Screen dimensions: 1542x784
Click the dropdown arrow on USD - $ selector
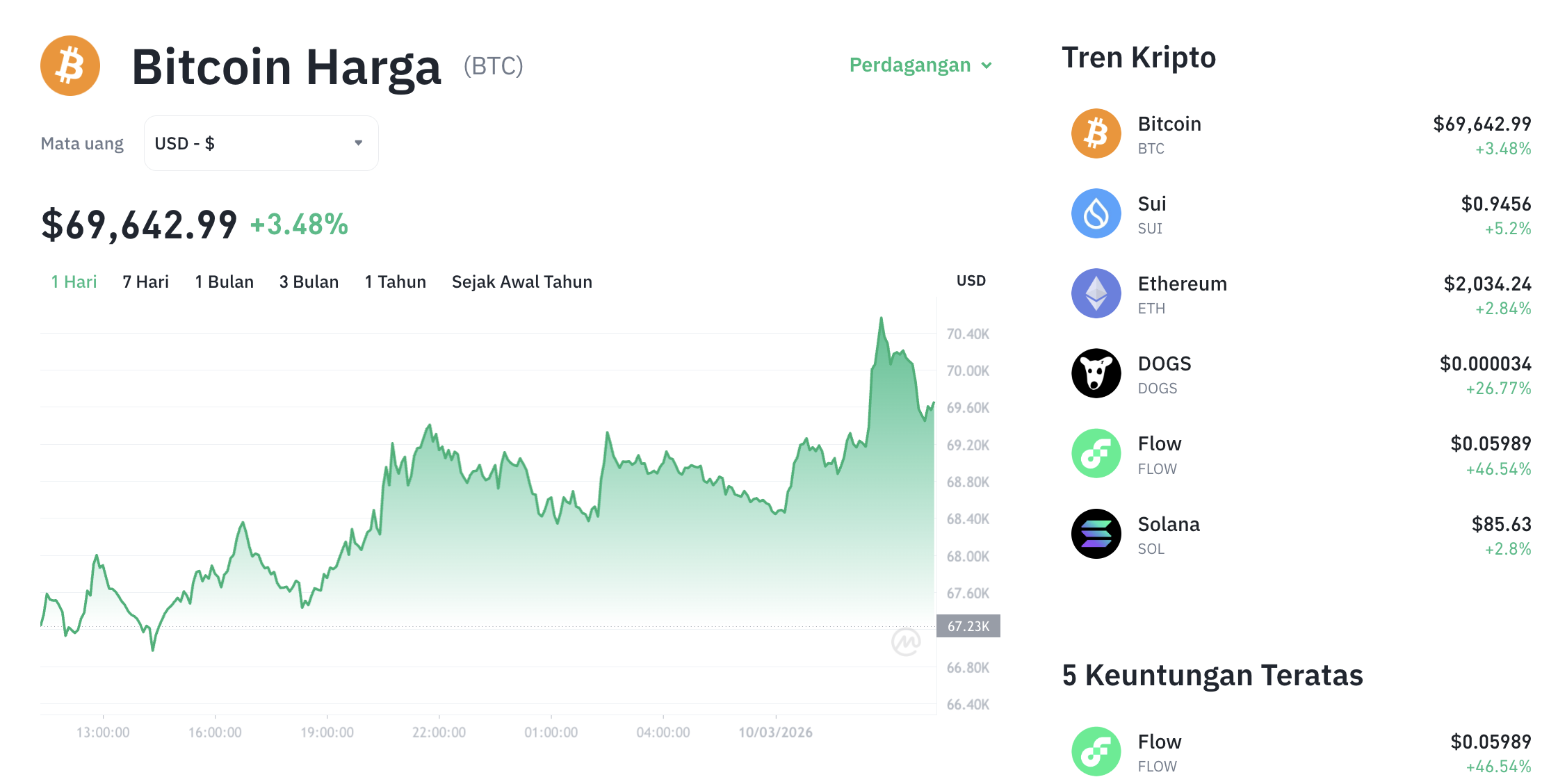359,142
